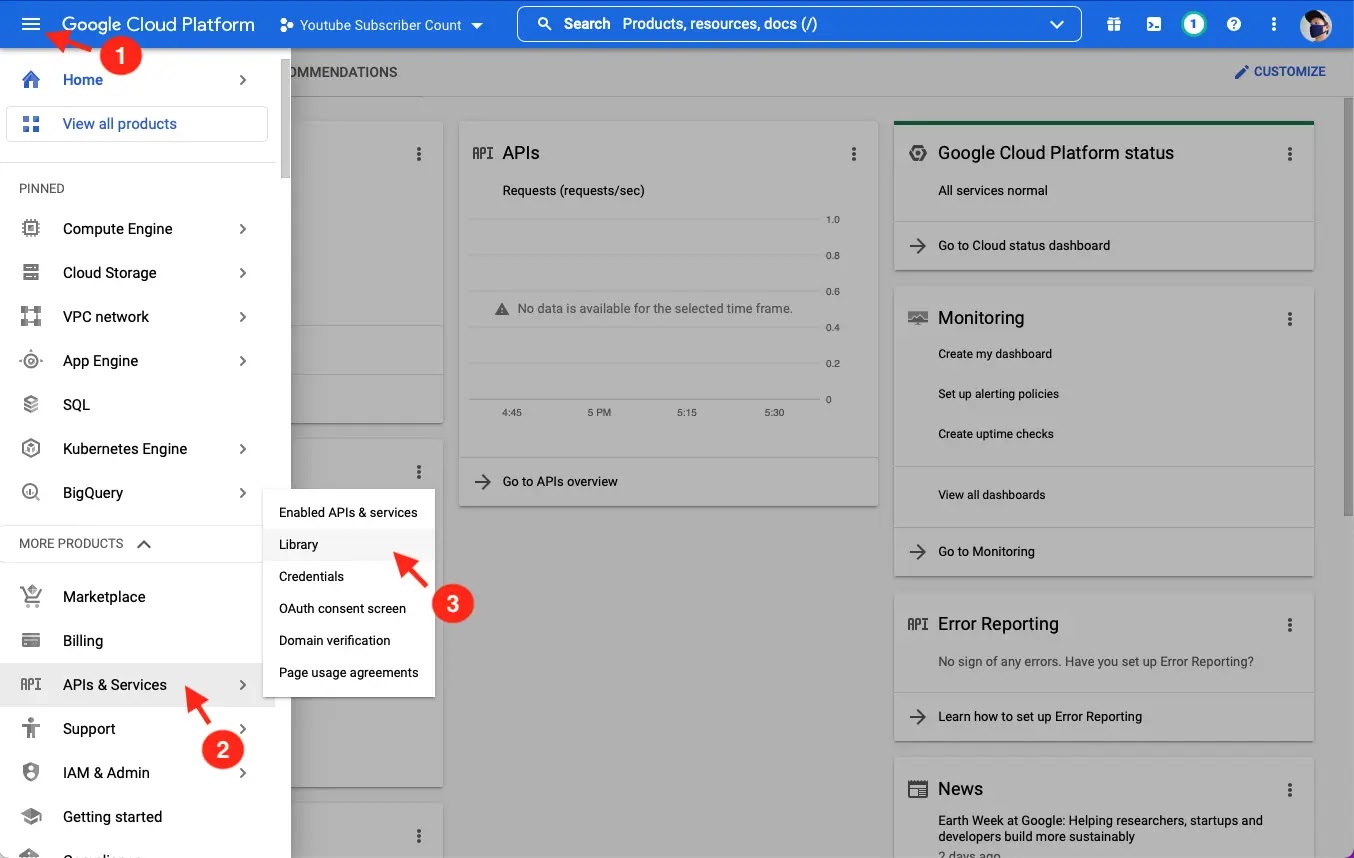Expand the search bar dropdown arrow
This screenshot has width=1354, height=858.
[x=1057, y=24]
